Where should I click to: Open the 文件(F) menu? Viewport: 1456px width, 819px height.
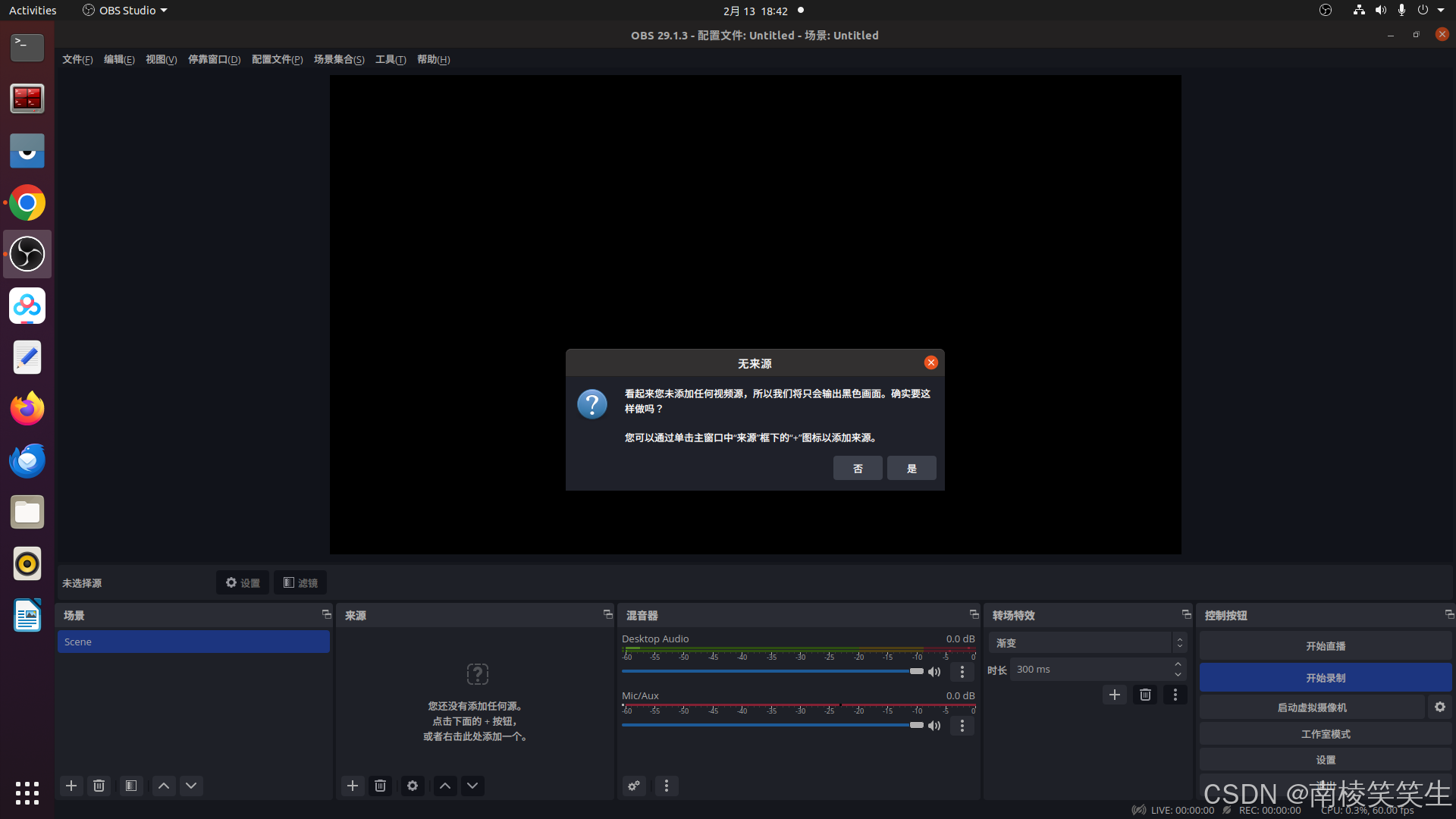(x=77, y=59)
